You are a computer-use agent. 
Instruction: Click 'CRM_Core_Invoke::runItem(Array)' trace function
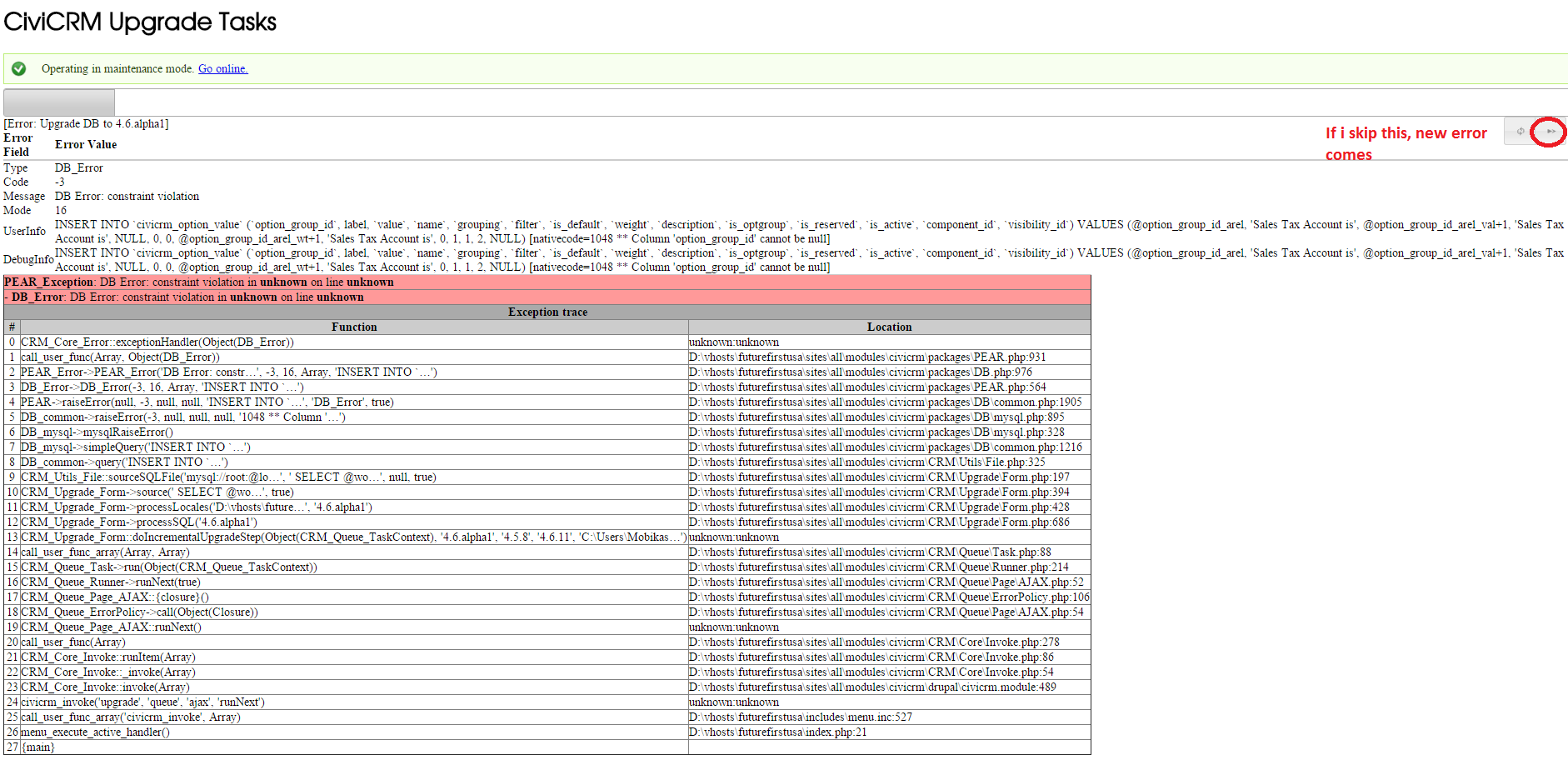[x=108, y=657]
